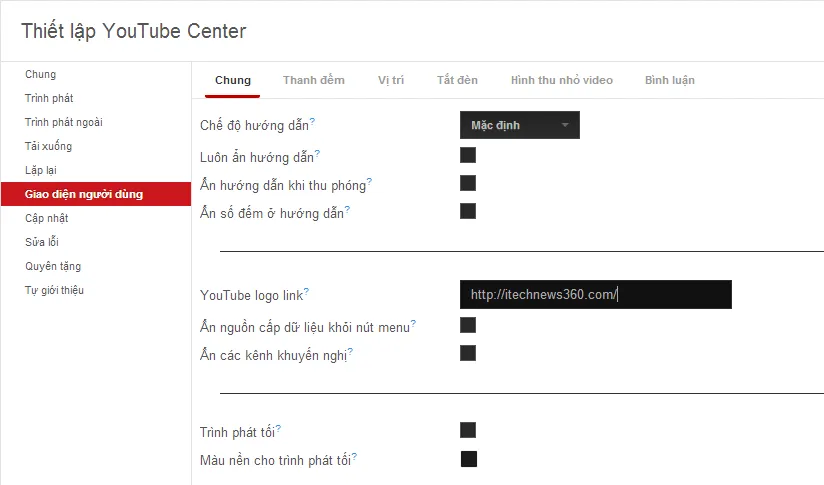
Task: Open the Tắt đèn tab
Action: [457, 80]
